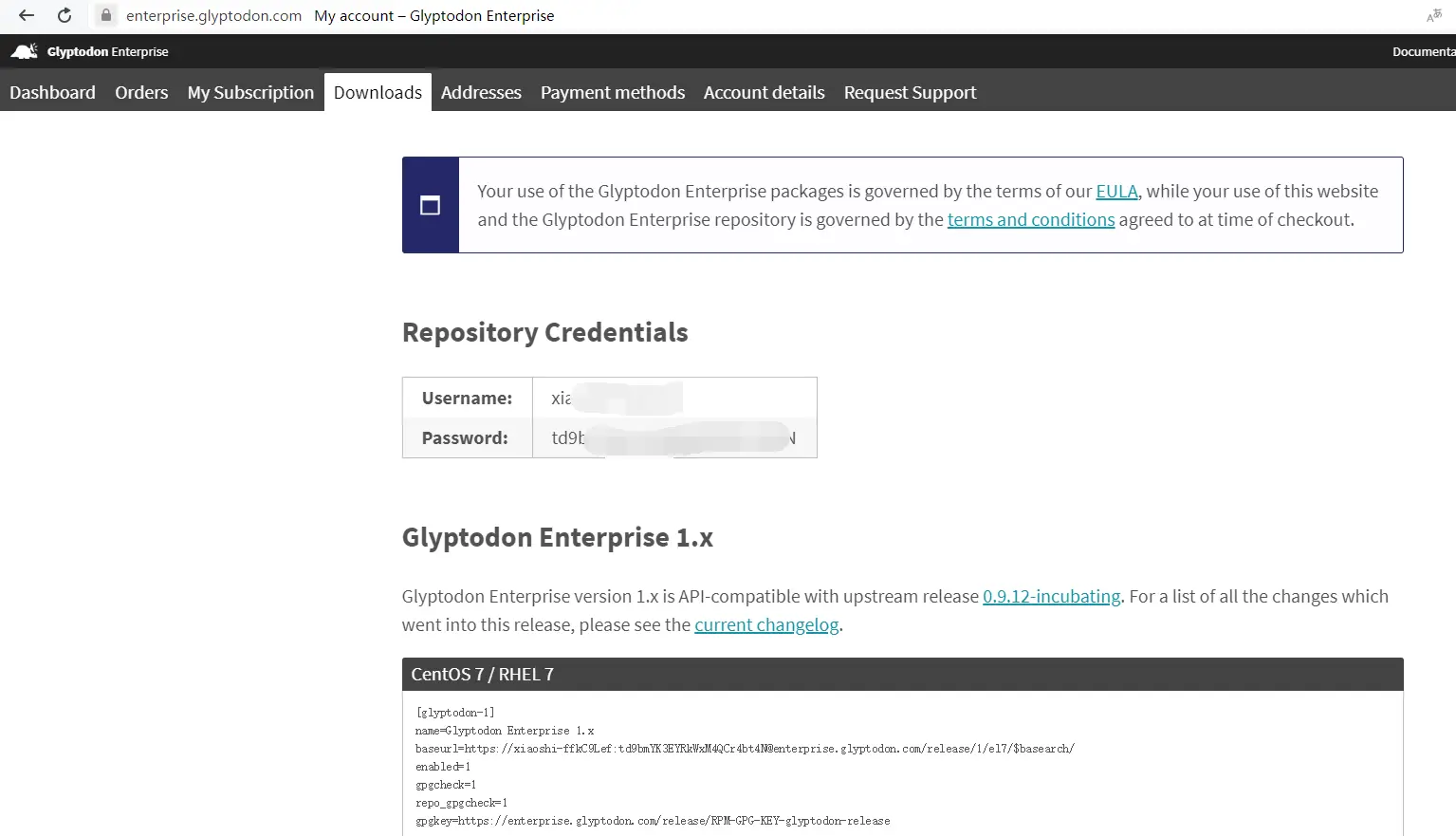This screenshot has height=836, width=1456.
Task: Click the gpgkey line in repo config
Action: pyautogui.click(x=653, y=820)
